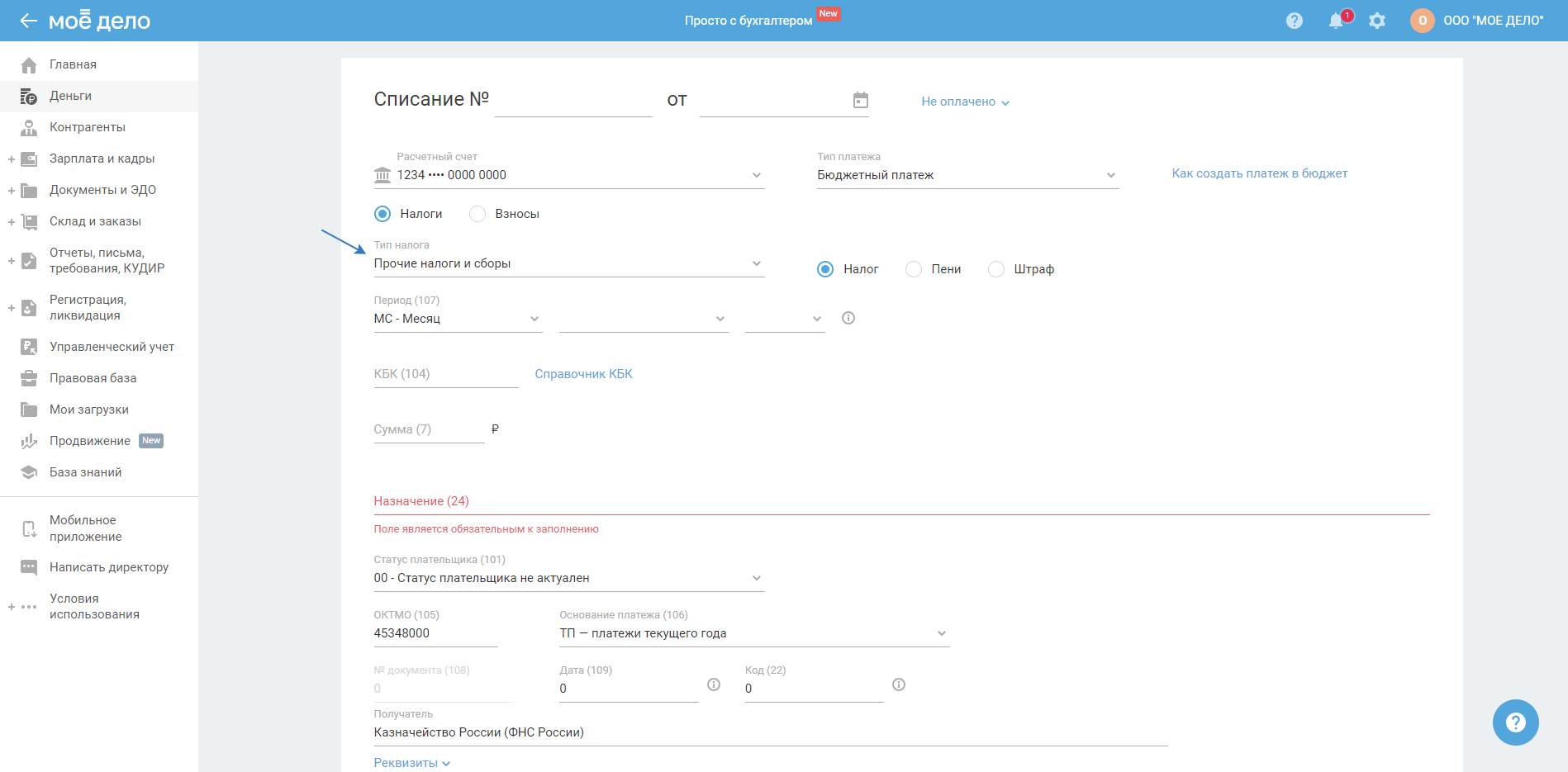Click the Зарплата и кадры icon

tap(29, 159)
